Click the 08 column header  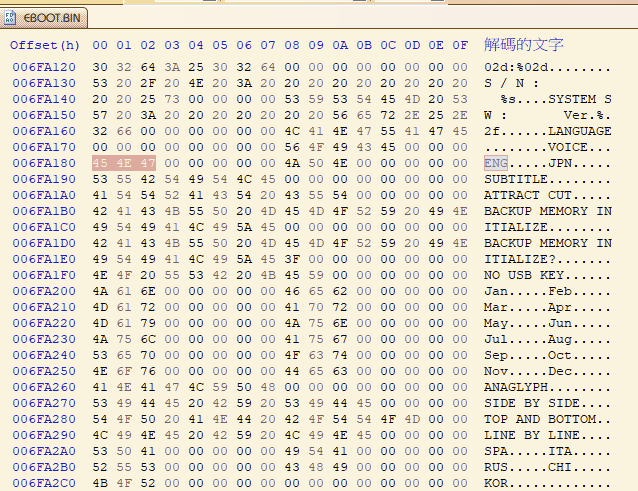pos(292,46)
